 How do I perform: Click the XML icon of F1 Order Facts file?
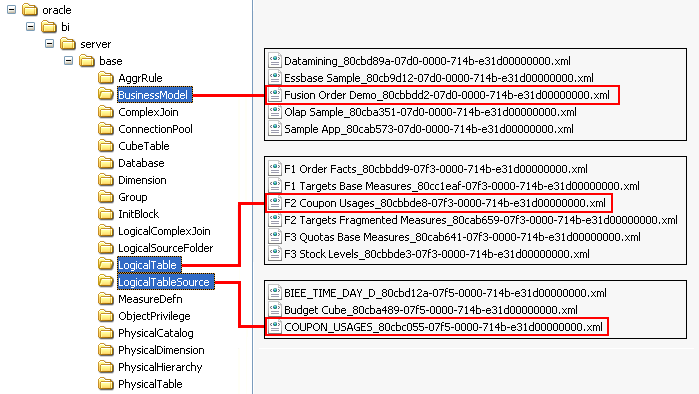[x=275, y=169]
